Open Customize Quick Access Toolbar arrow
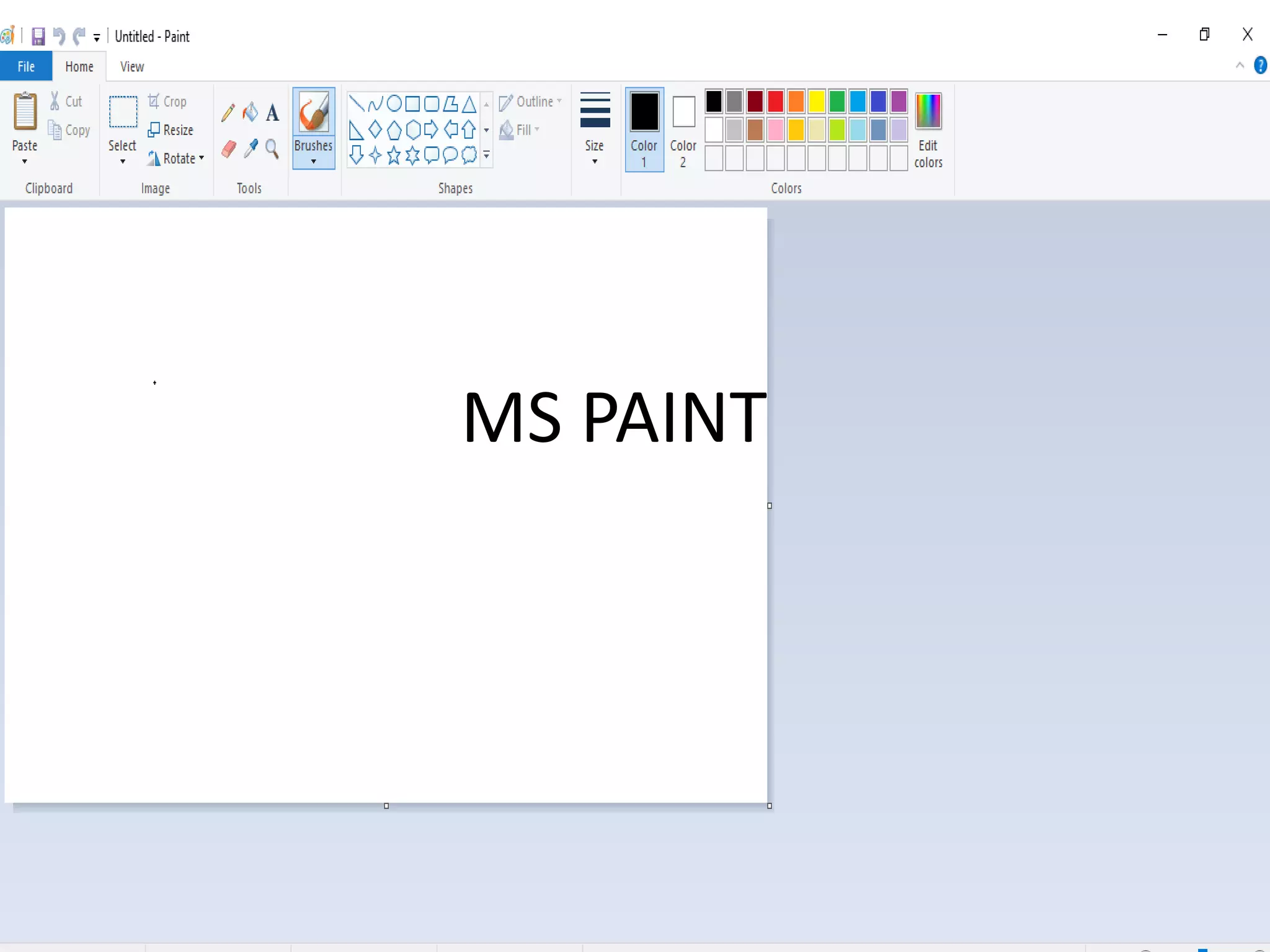This screenshot has width=1270, height=952. [x=97, y=38]
